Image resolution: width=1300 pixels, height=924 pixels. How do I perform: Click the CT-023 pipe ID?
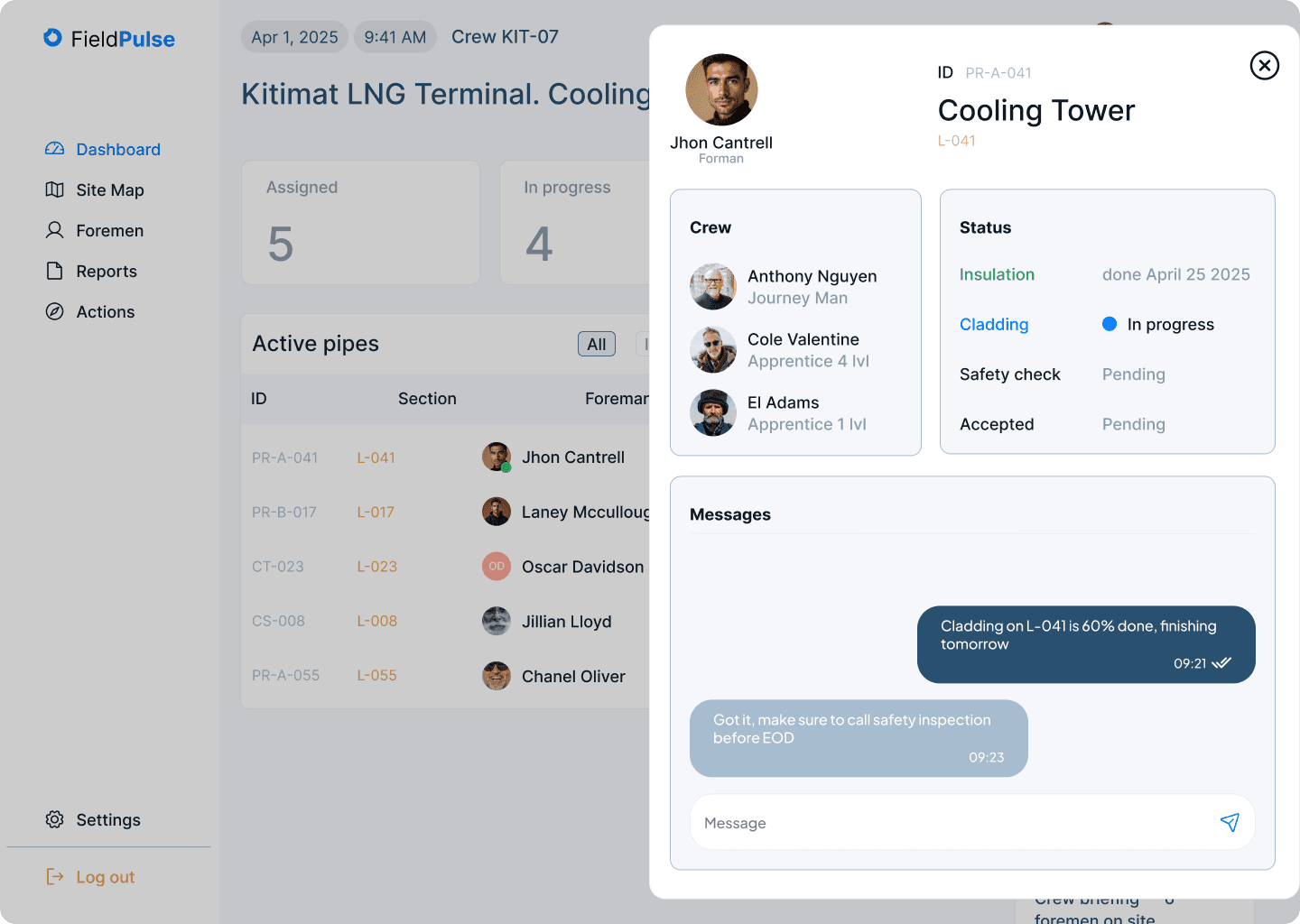tap(278, 566)
